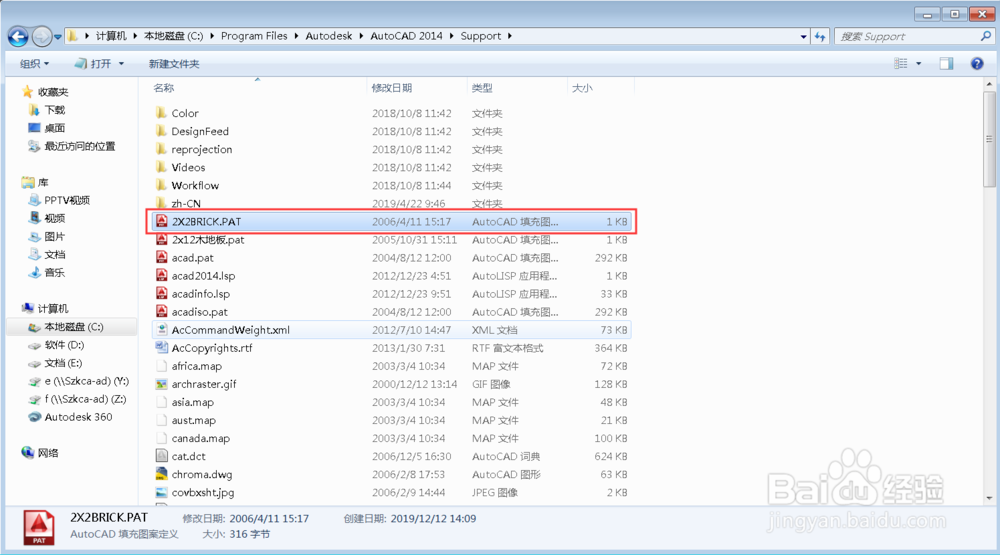
Task: Toggle the preview pane icon
Action: click(x=946, y=63)
